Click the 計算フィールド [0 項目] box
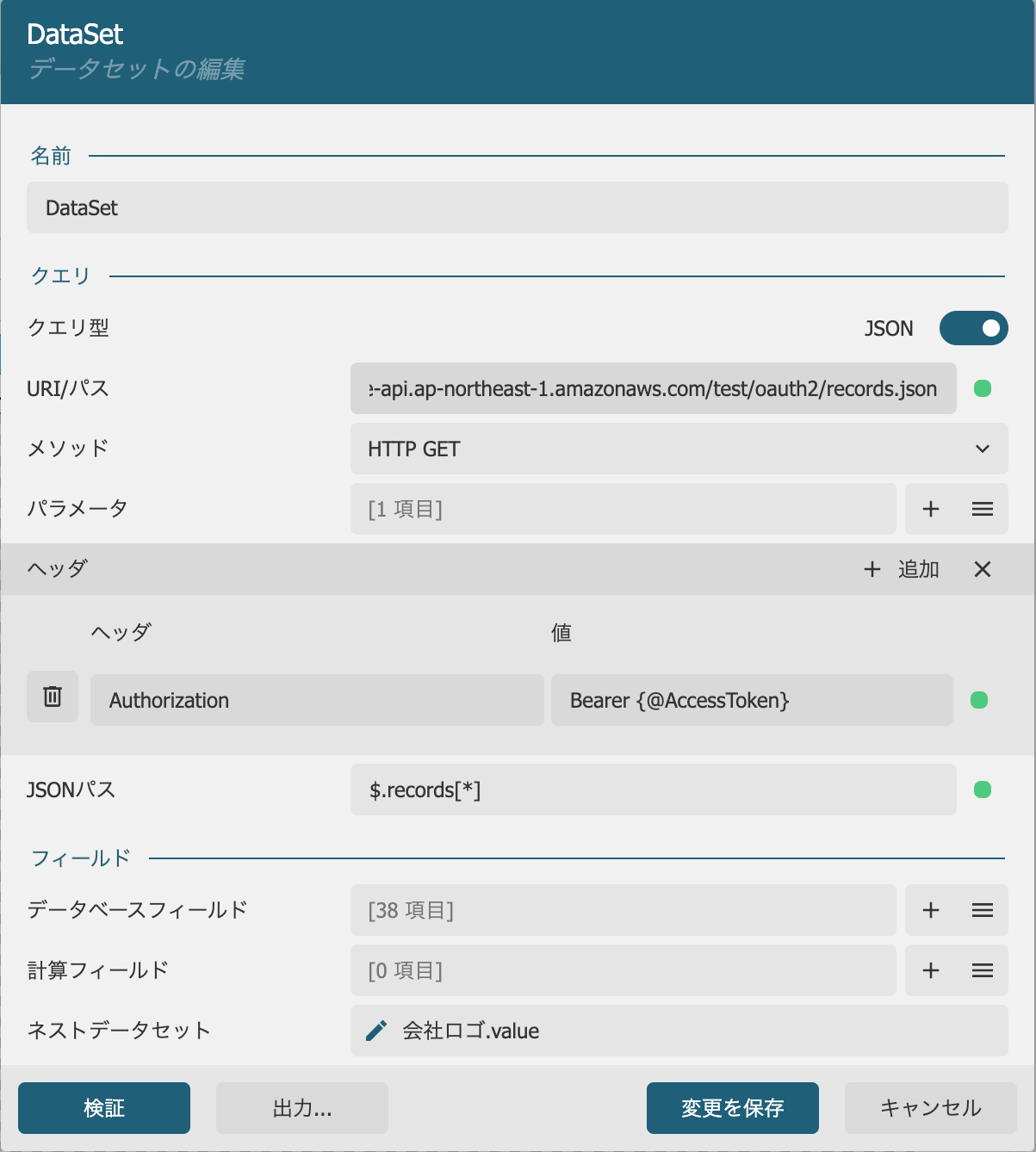The image size is (1036, 1152). click(623, 970)
